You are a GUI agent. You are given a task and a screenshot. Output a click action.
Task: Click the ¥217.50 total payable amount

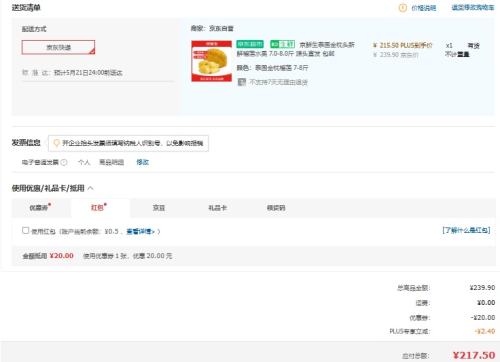[474, 355]
